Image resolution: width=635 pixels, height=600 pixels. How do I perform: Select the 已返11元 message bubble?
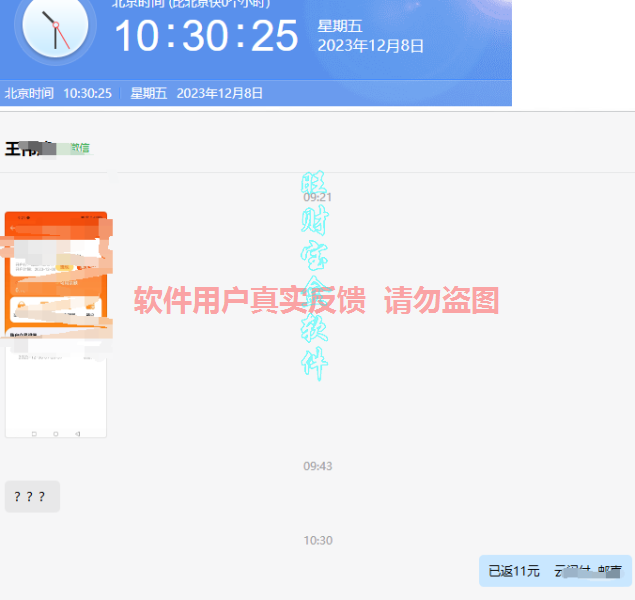point(555,571)
